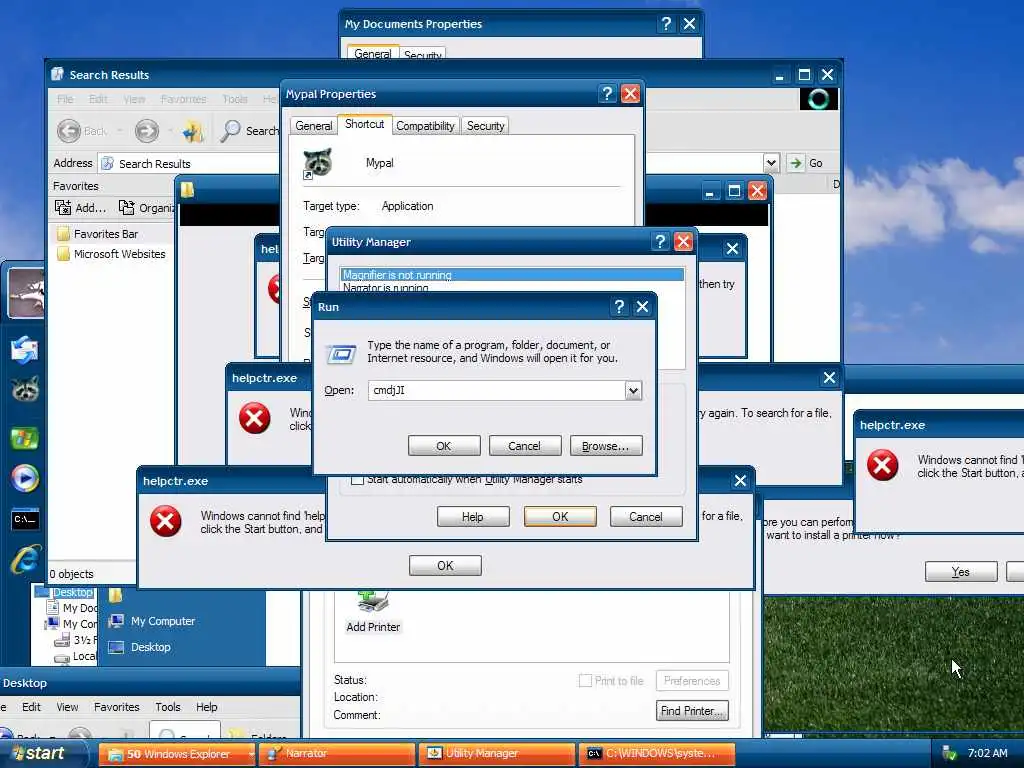Open Search magnifier in Search Results toolbar
This screenshot has width=1024, height=768.
(x=230, y=131)
